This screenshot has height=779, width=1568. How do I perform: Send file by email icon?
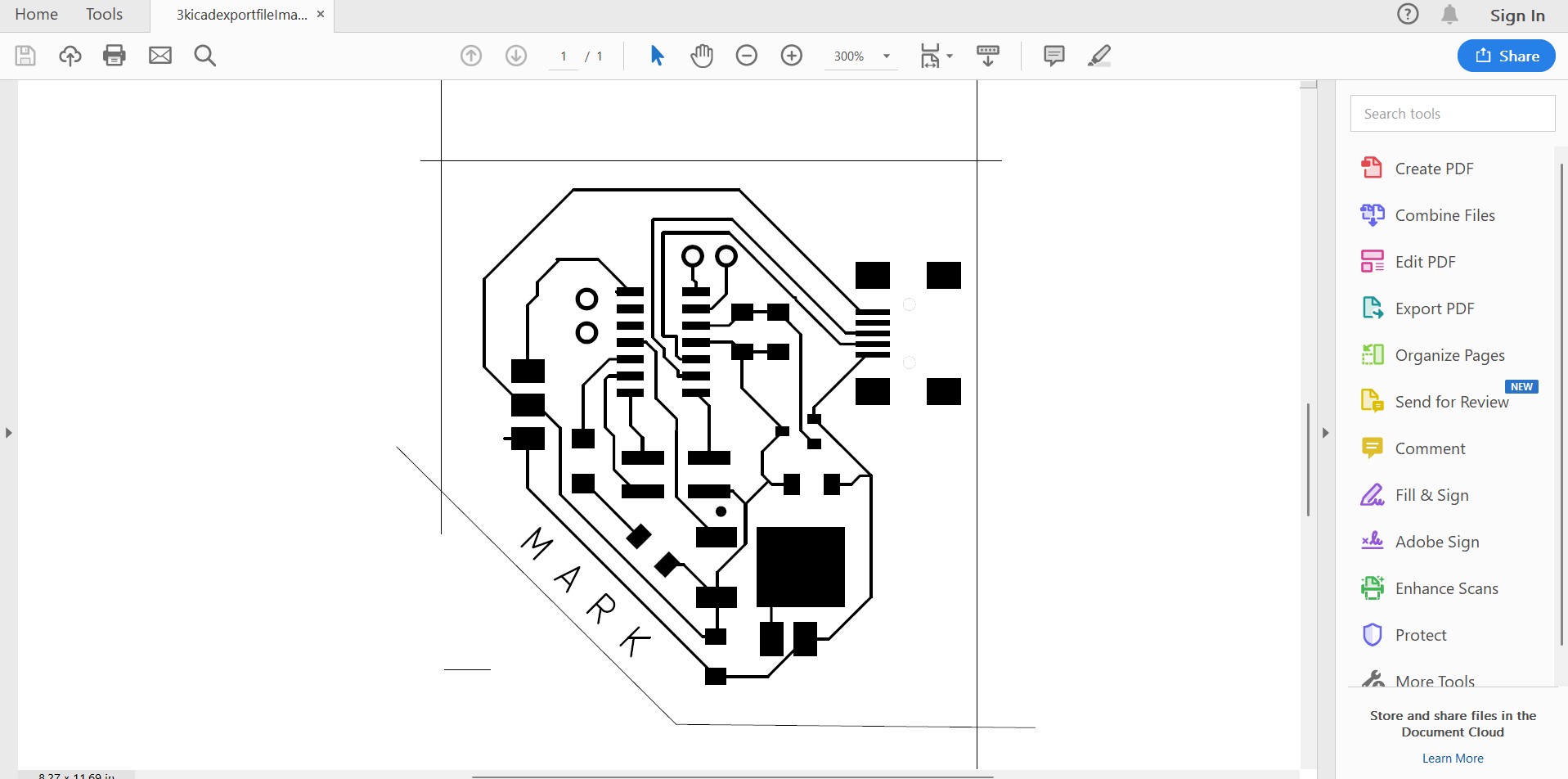(x=160, y=56)
